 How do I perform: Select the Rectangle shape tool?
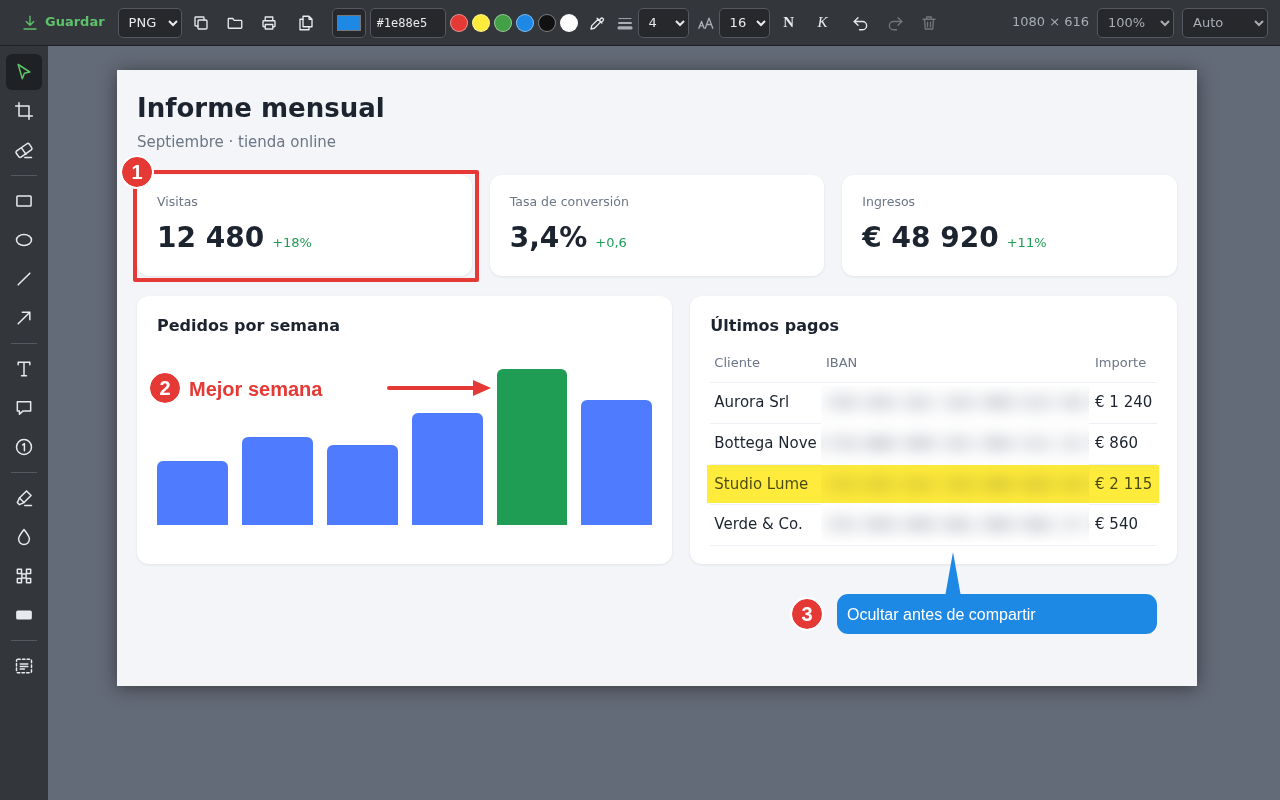tap(24, 201)
